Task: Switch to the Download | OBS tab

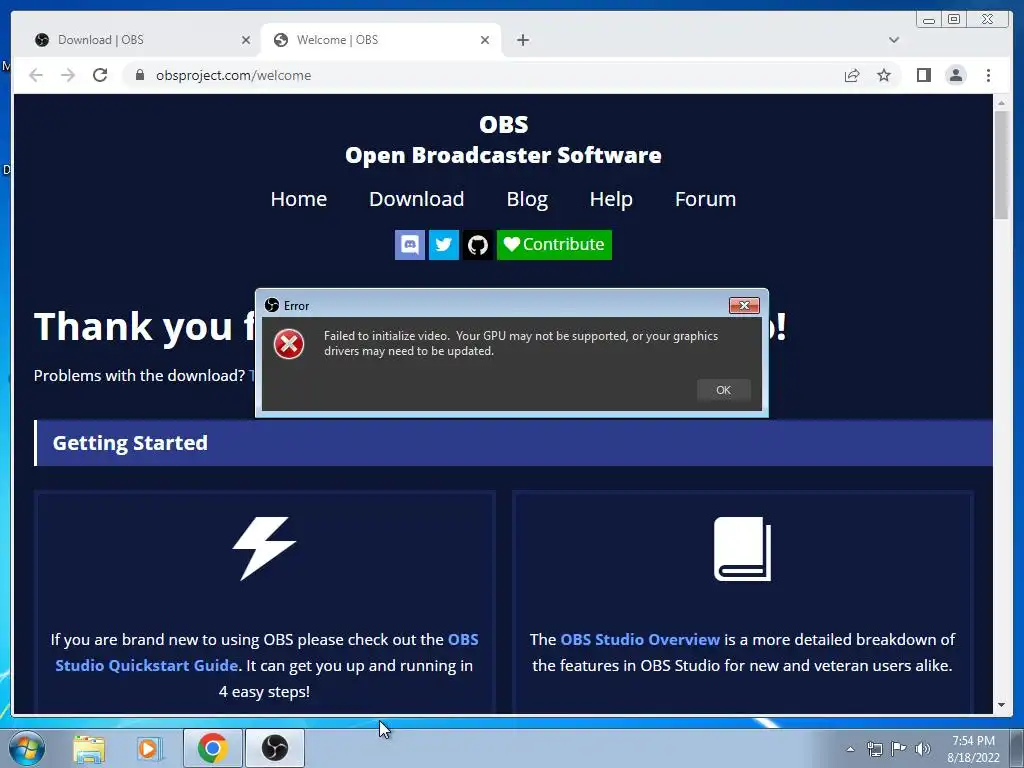Action: pos(140,40)
